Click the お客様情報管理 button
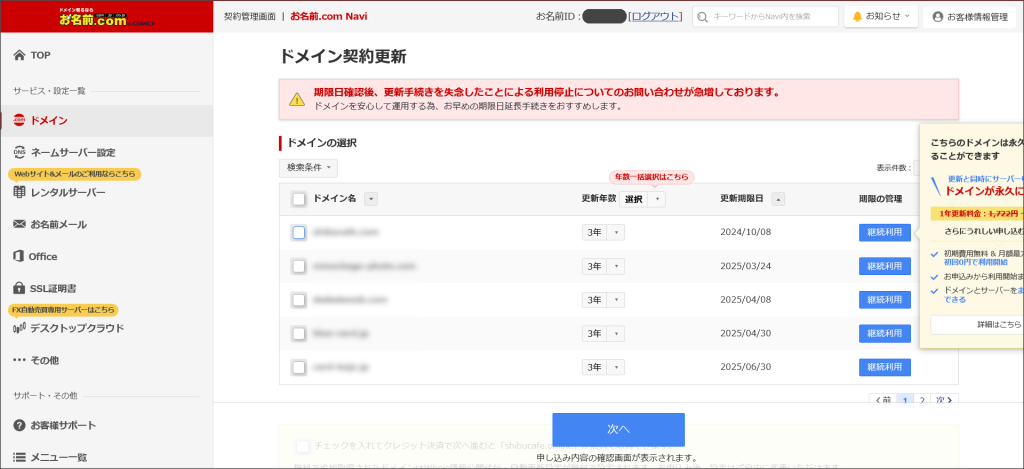Screen dimensions: 1024x469 (969, 17)
